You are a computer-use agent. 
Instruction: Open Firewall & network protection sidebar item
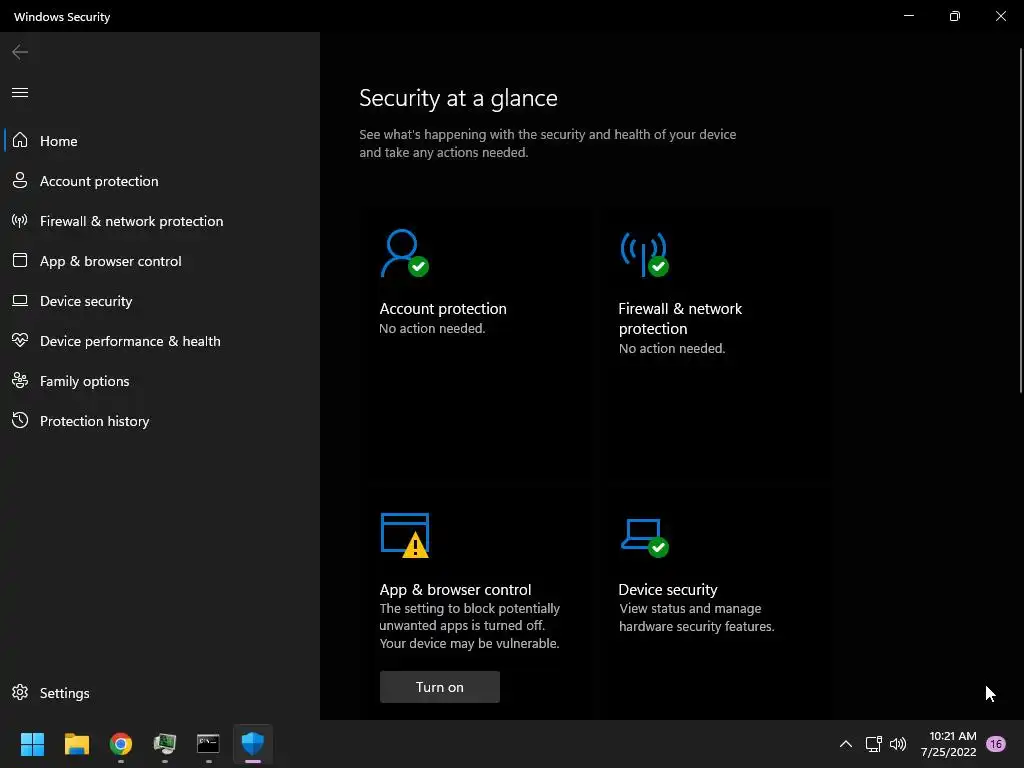160,221
